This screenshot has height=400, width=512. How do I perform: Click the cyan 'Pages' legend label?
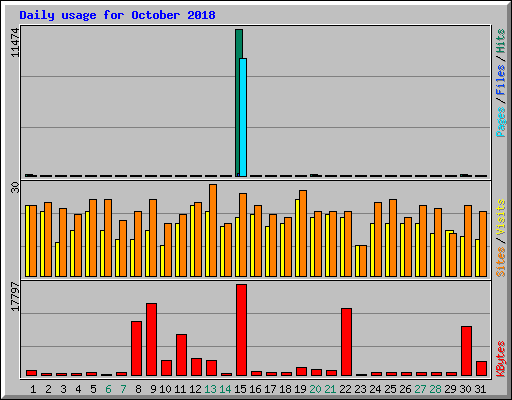[x=500, y=122]
